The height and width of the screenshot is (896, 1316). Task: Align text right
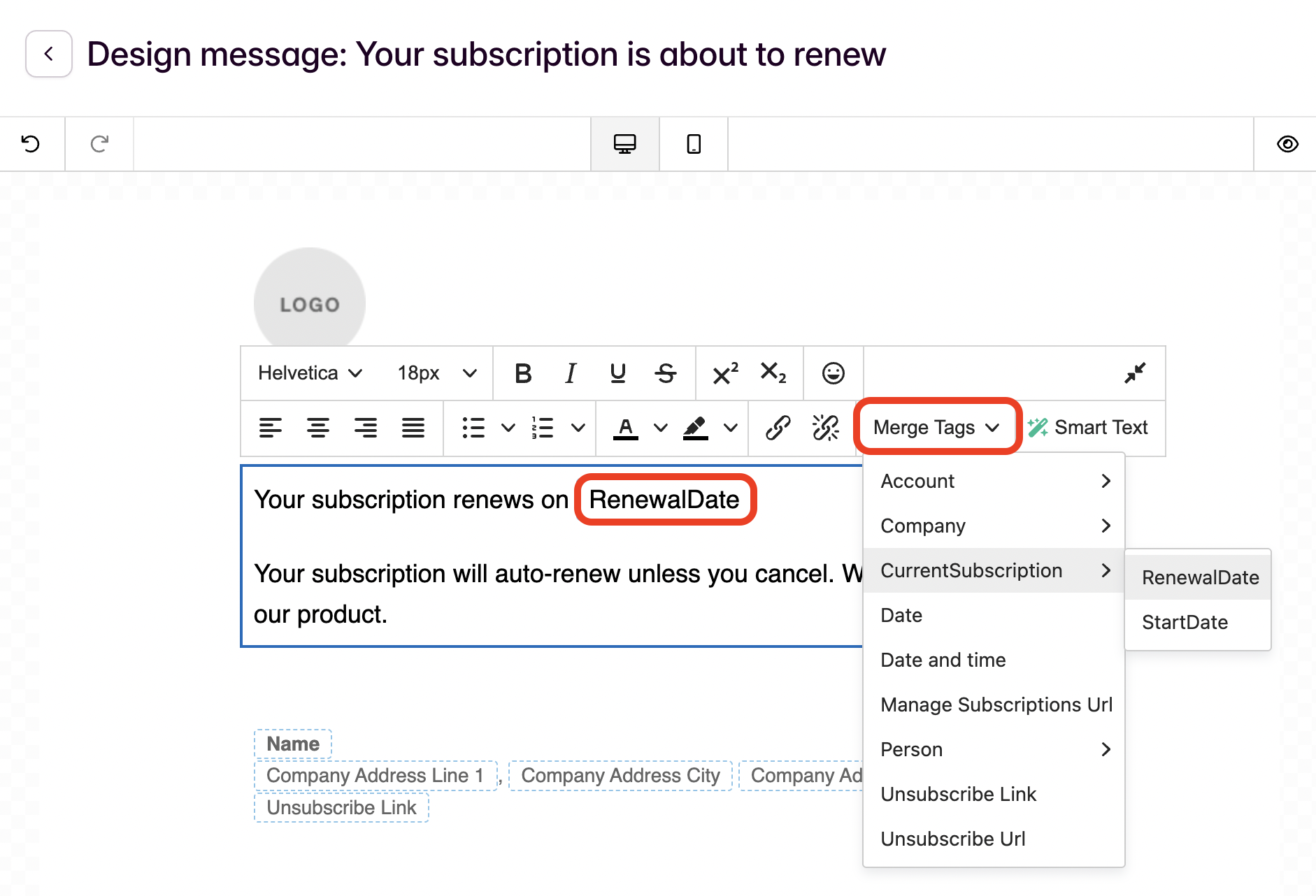pyautogui.click(x=365, y=428)
